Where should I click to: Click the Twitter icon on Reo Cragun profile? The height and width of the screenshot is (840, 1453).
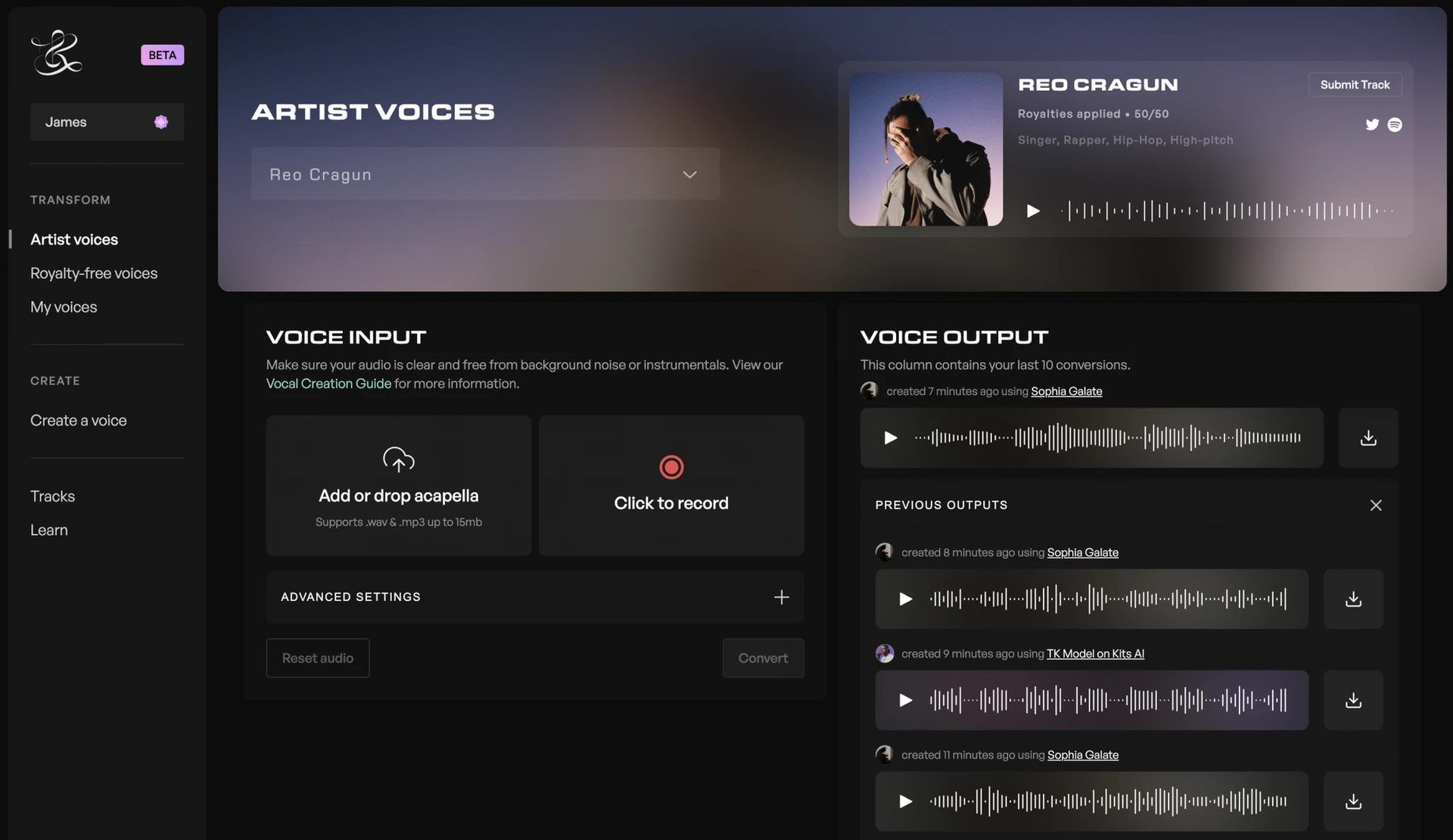click(1372, 123)
